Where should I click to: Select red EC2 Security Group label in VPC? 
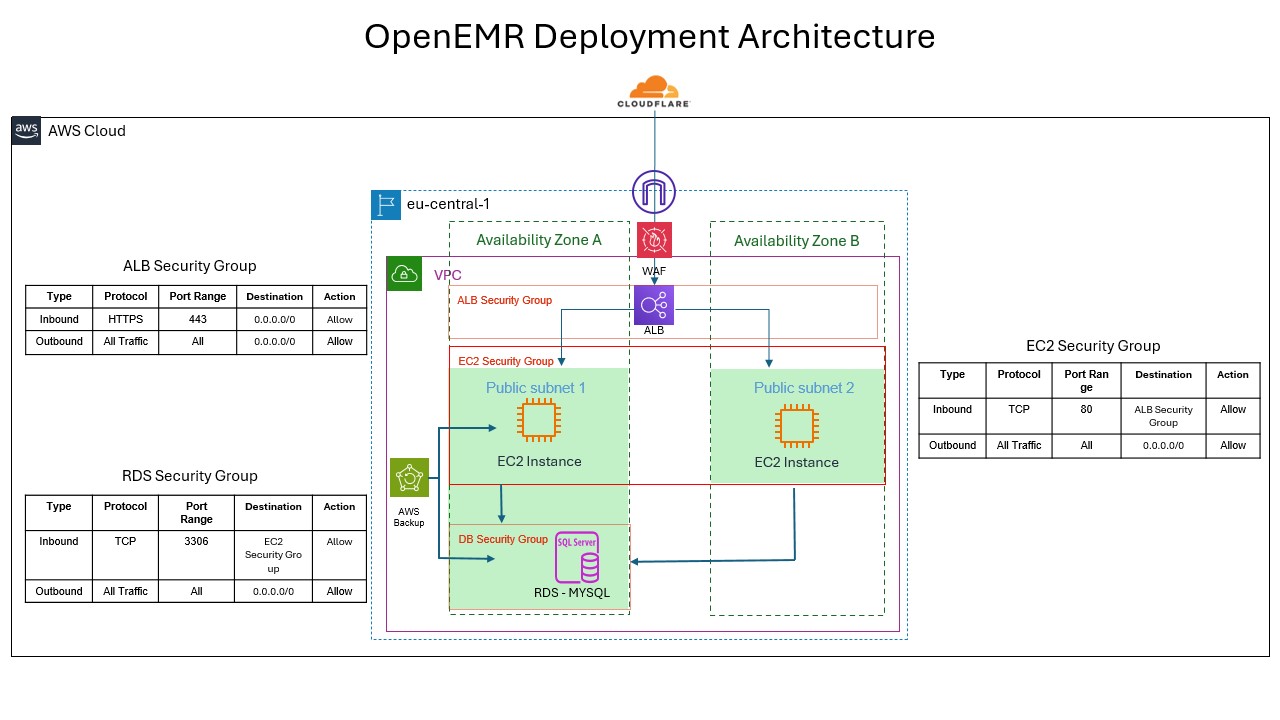click(x=505, y=361)
